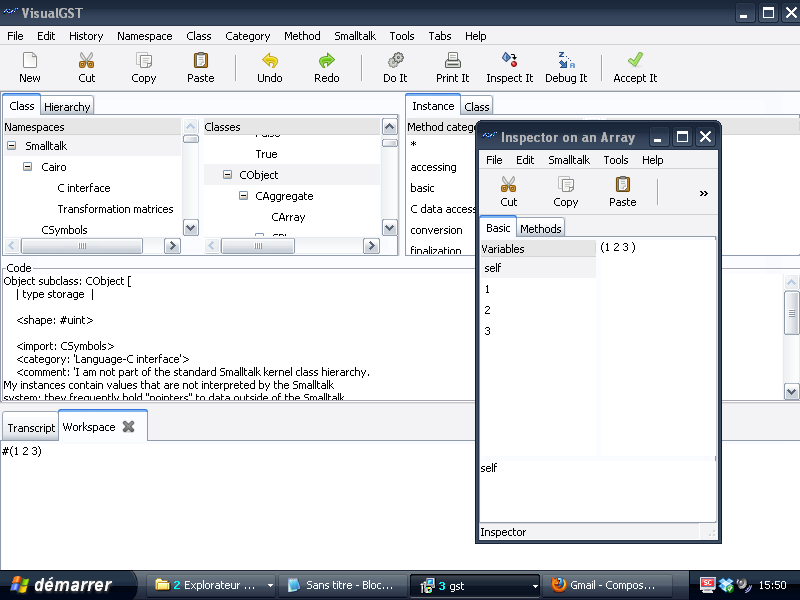Click scroll-right arrow under Namespaces list
800x600 pixels.
coord(172,246)
